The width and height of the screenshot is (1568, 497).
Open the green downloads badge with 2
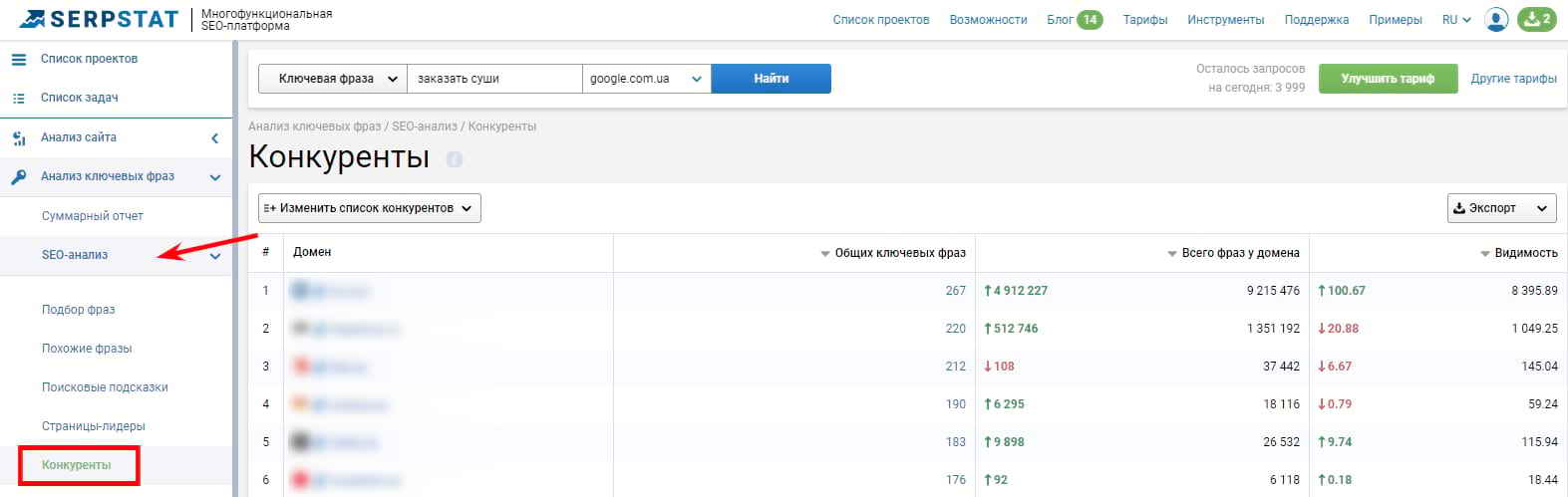(1537, 19)
